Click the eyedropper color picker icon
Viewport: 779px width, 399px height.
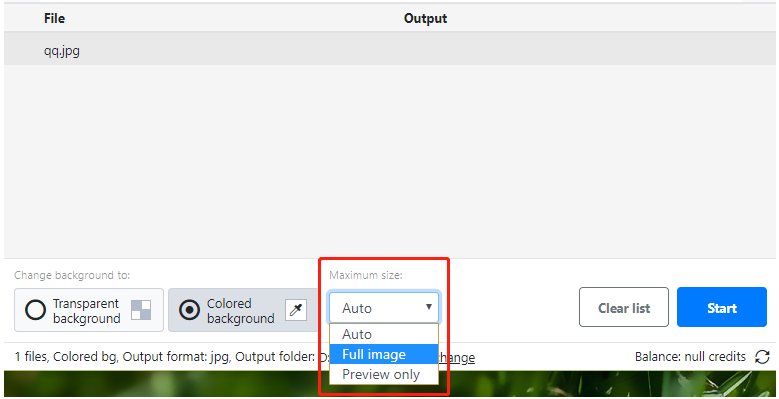pyautogui.click(x=296, y=310)
